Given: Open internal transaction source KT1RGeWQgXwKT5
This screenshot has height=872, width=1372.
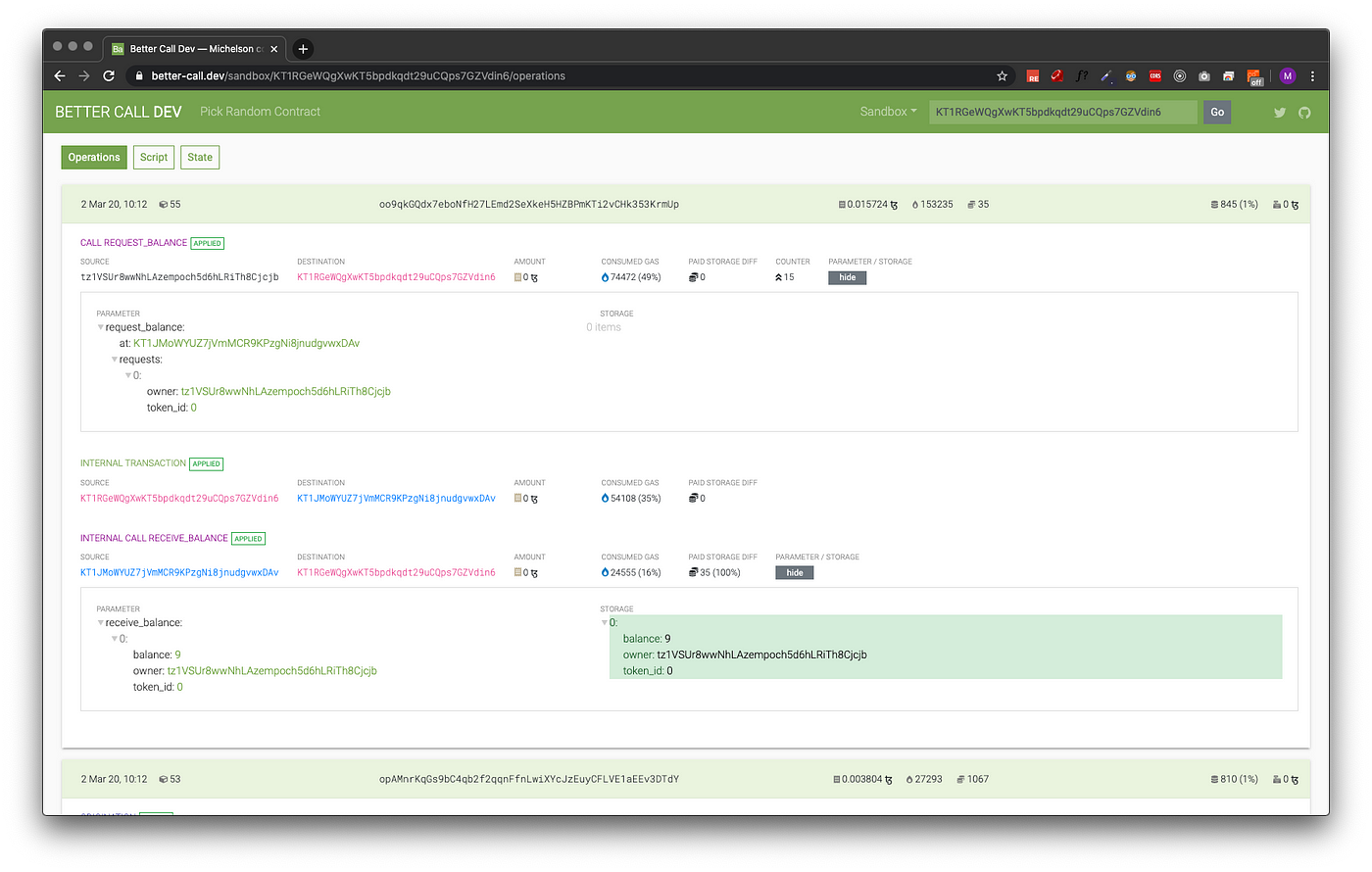Looking at the screenshot, I should coord(179,499).
